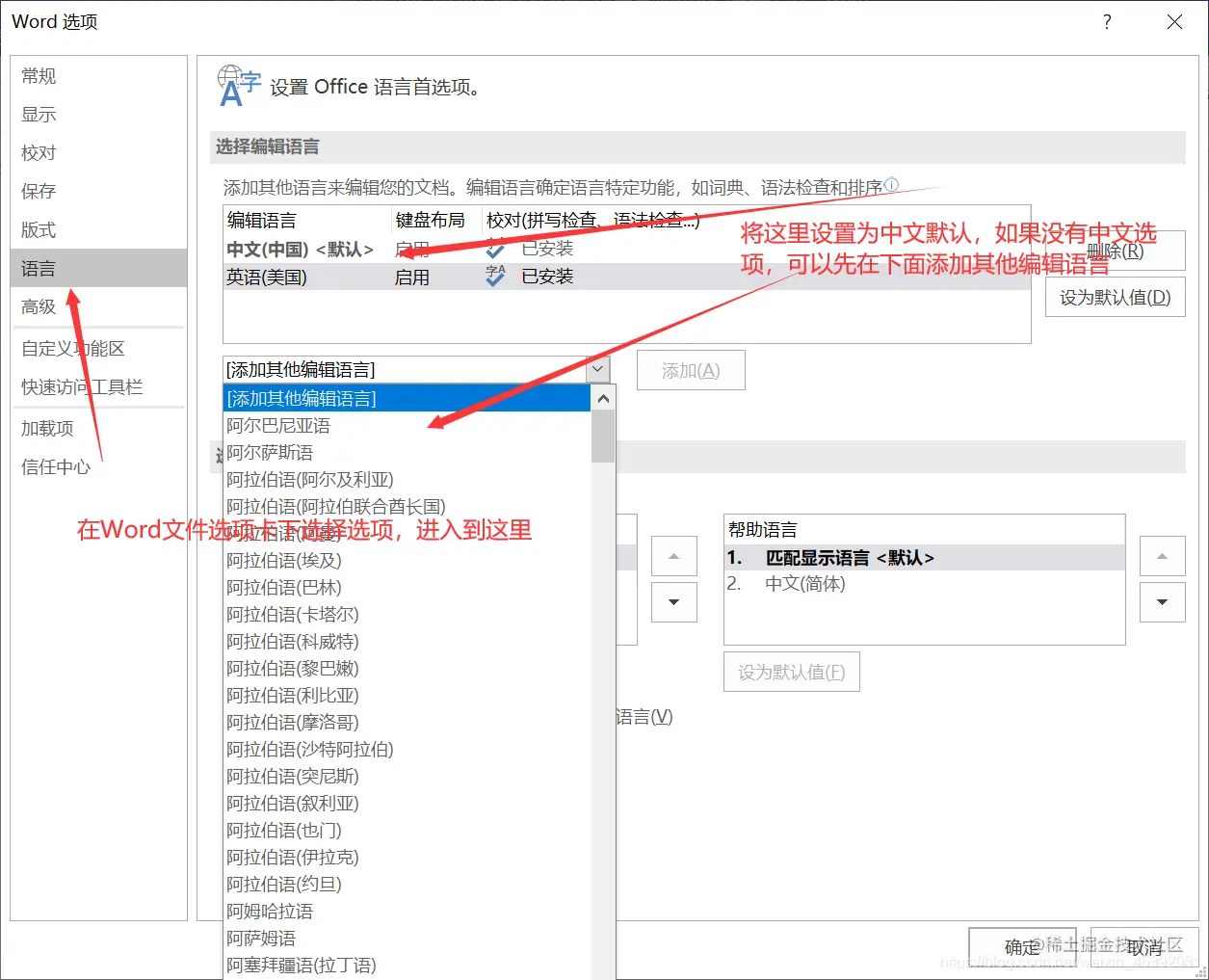Click the up arrow beside display language list
Image resolution: width=1209 pixels, height=980 pixels.
[x=673, y=556]
